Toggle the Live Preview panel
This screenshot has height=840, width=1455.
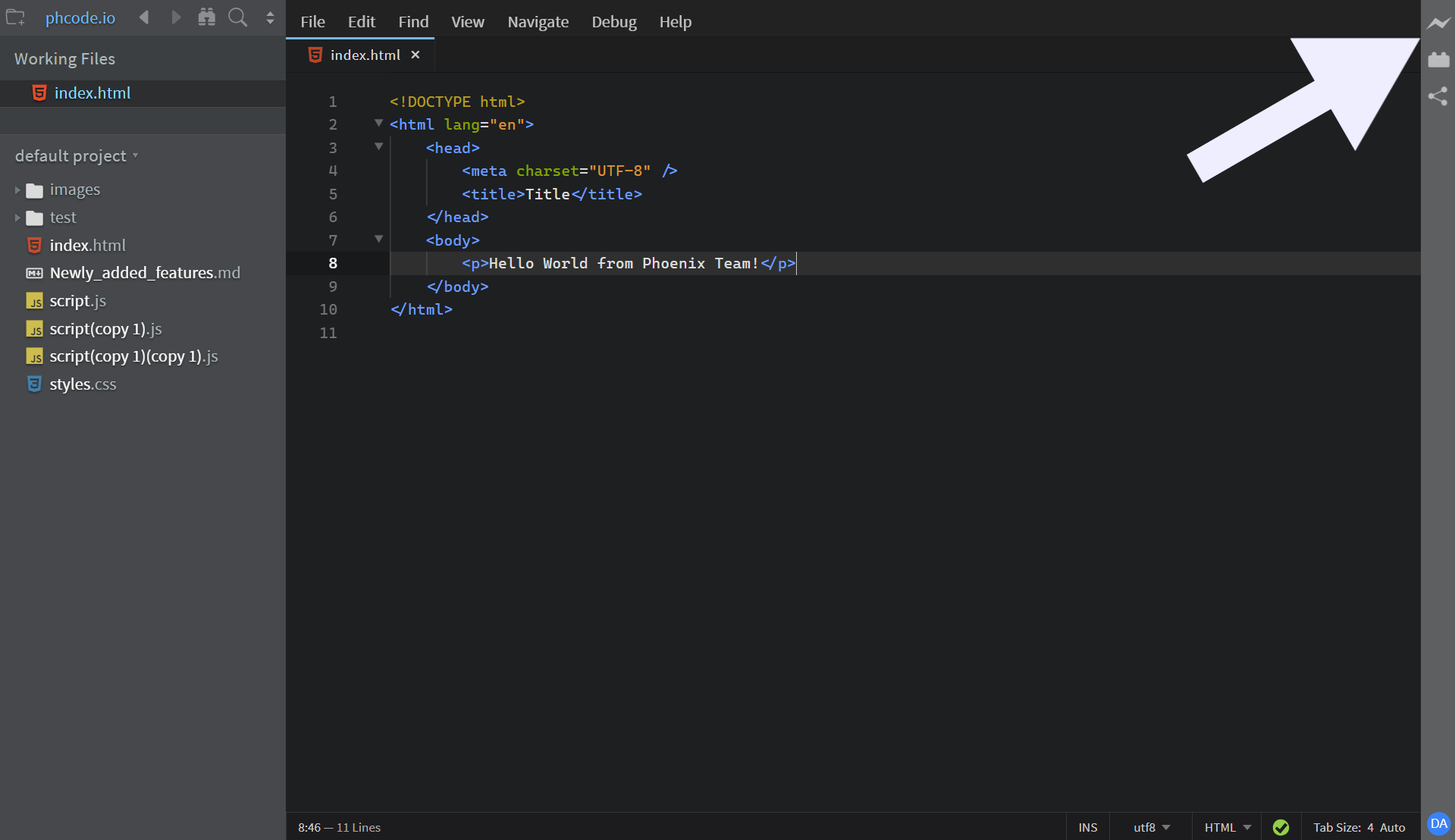click(1438, 23)
